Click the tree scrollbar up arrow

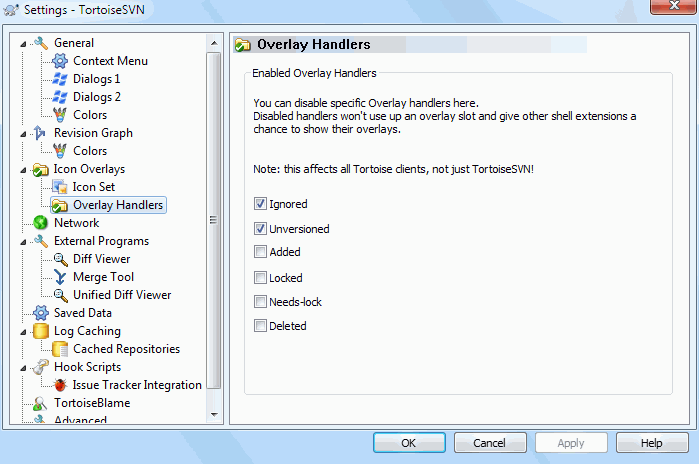214,43
